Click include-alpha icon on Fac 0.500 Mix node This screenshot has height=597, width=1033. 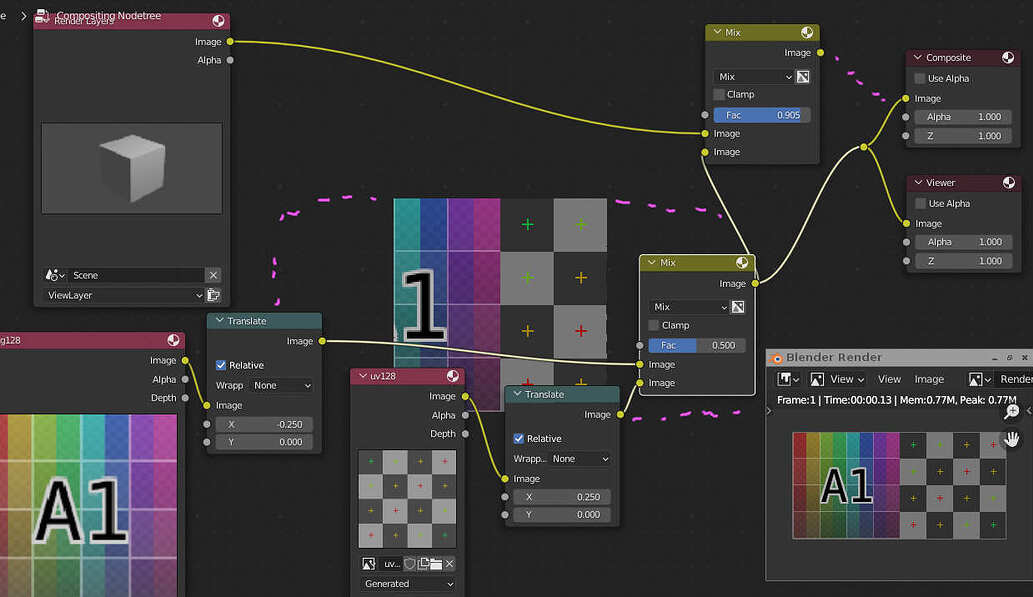click(x=738, y=307)
